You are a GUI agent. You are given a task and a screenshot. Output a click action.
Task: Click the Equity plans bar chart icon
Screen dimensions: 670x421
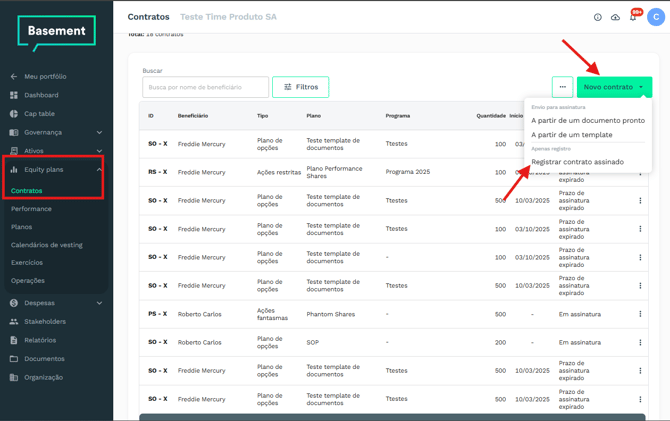(14, 170)
